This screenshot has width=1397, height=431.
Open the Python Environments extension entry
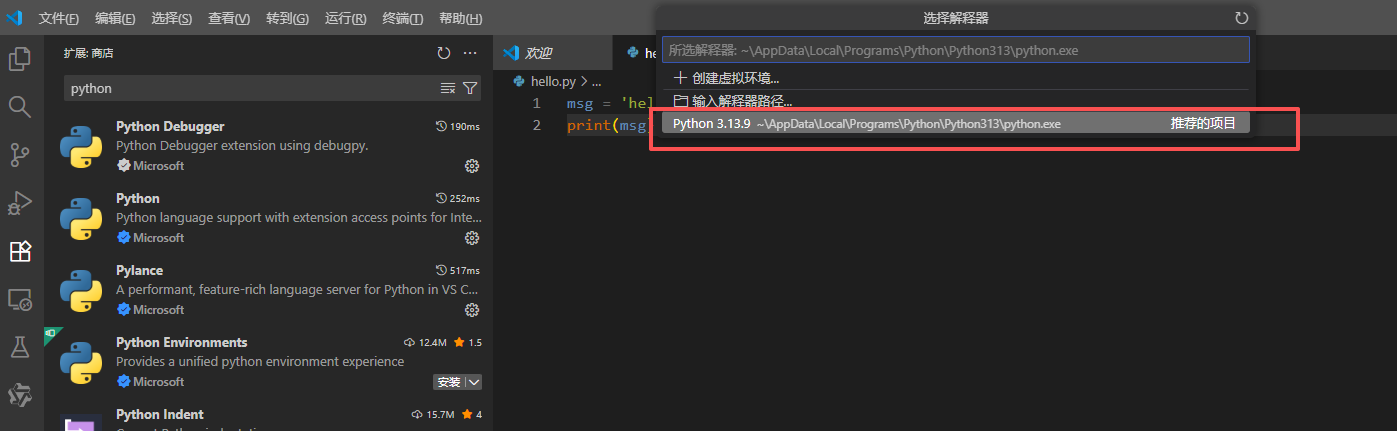point(270,362)
